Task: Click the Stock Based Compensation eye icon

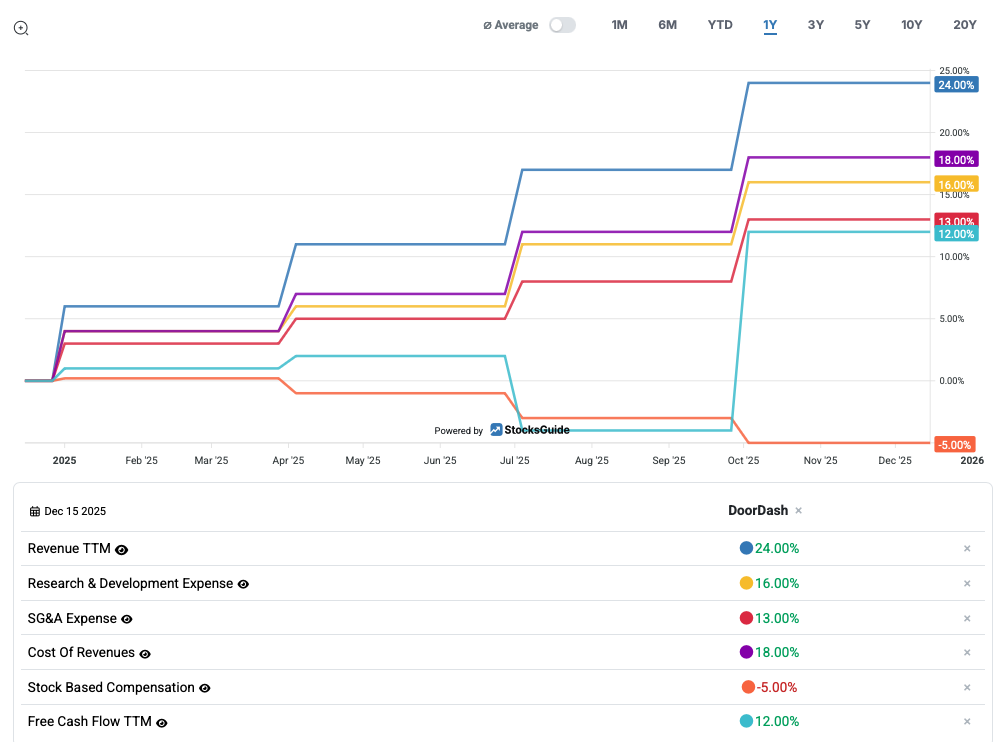Action: [x=205, y=688]
